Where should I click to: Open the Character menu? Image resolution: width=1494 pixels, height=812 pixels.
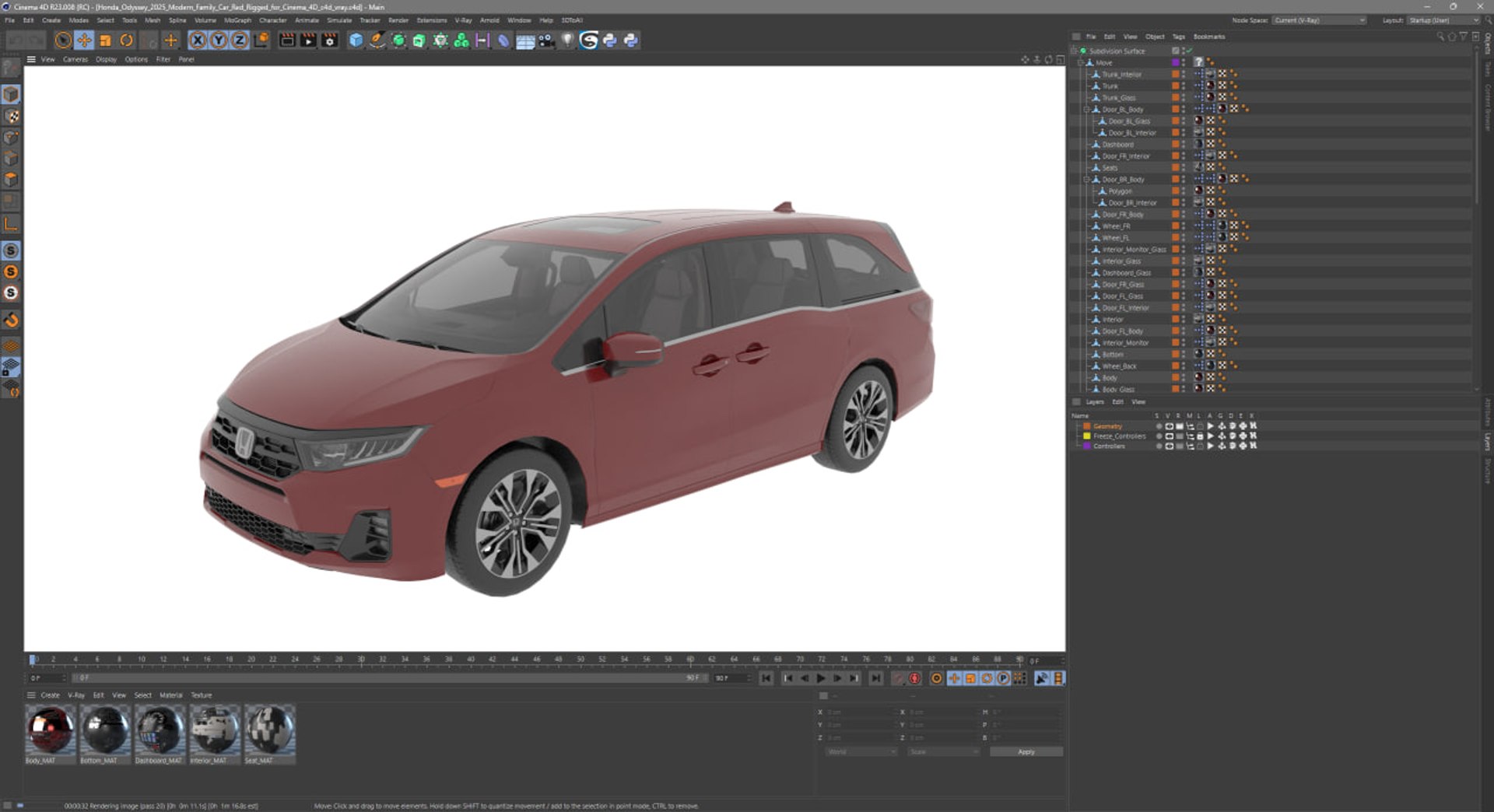272,20
